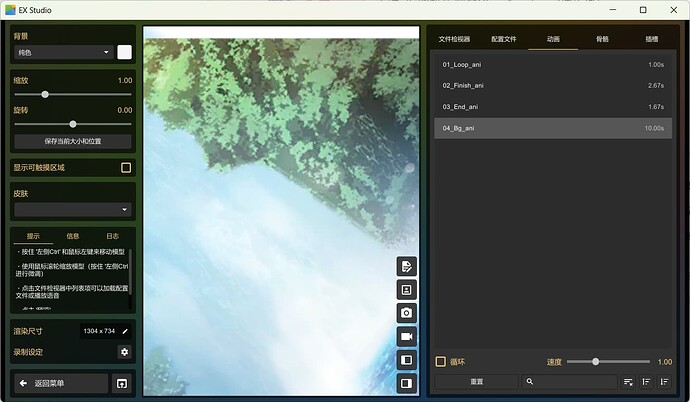Click the 10.00s duration of 04_Bg_ani
Viewport: 690px width, 402px height.
coord(654,128)
